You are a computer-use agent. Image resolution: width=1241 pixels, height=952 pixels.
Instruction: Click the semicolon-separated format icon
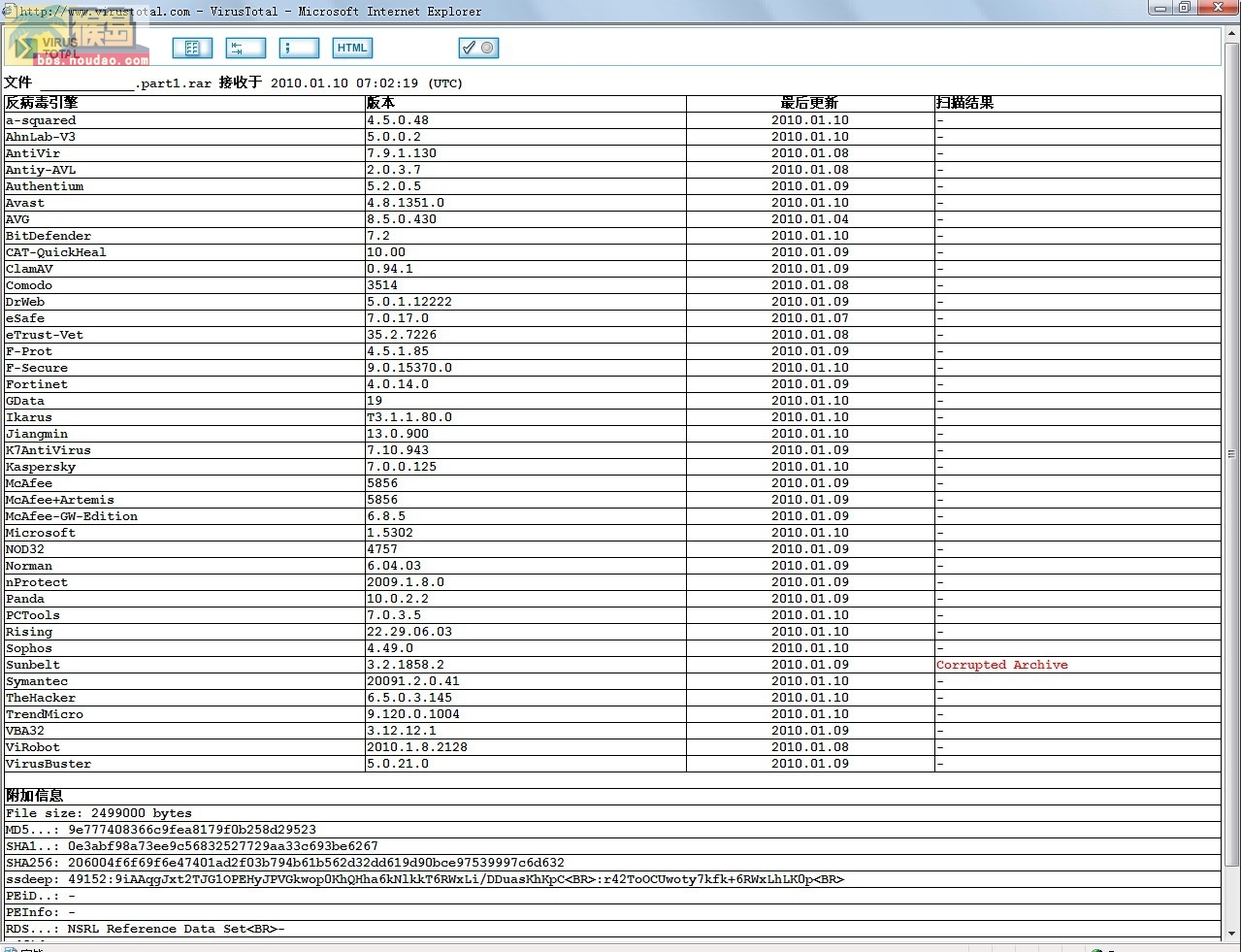click(299, 48)
